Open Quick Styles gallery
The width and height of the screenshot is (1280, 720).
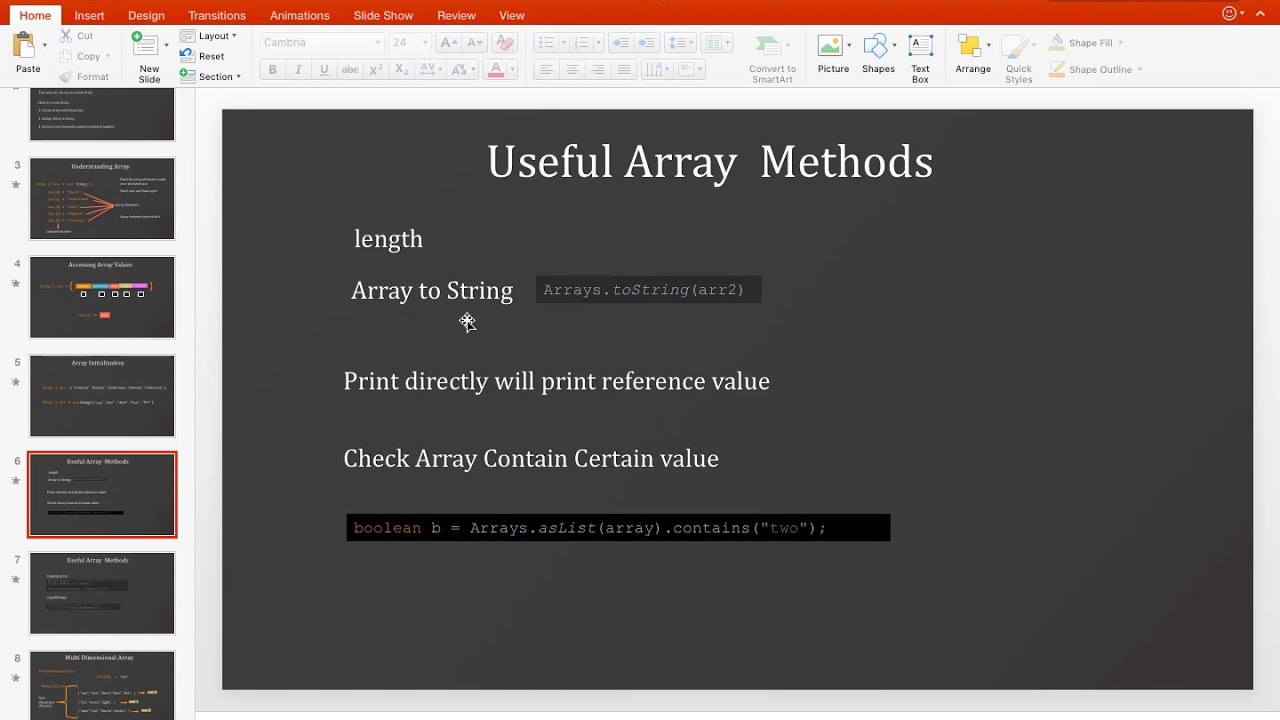[1019, 59]
